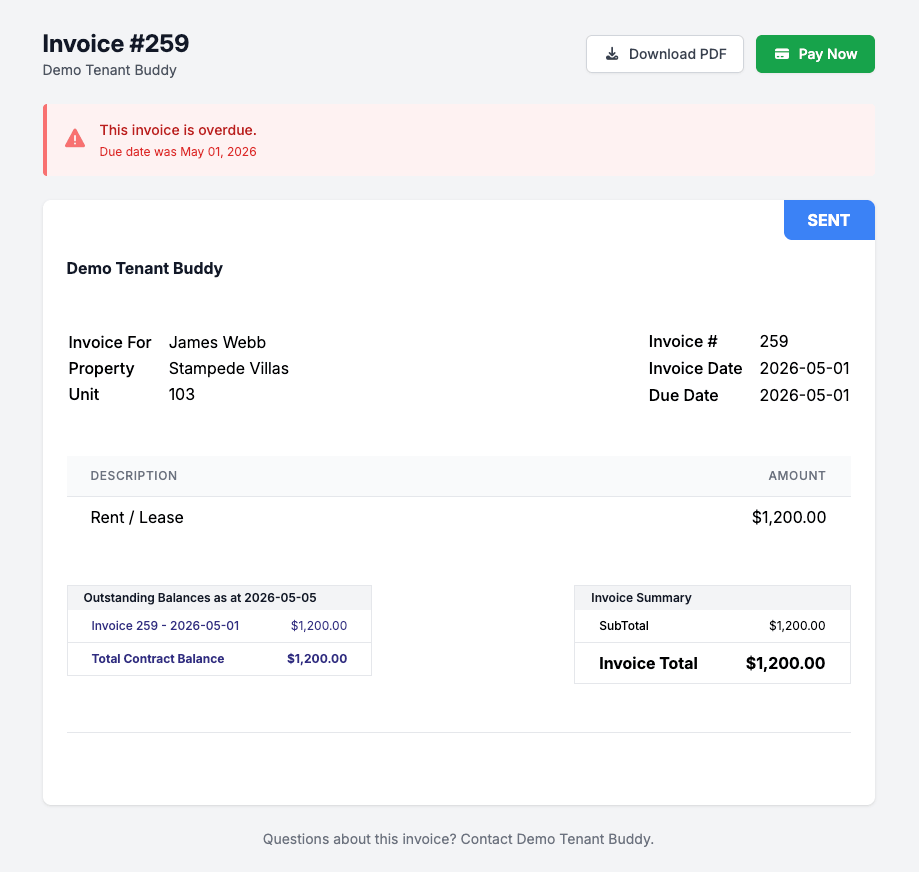The image size is (919, 872).
Task: Click the tenant name James Webb
Action: 217,342
